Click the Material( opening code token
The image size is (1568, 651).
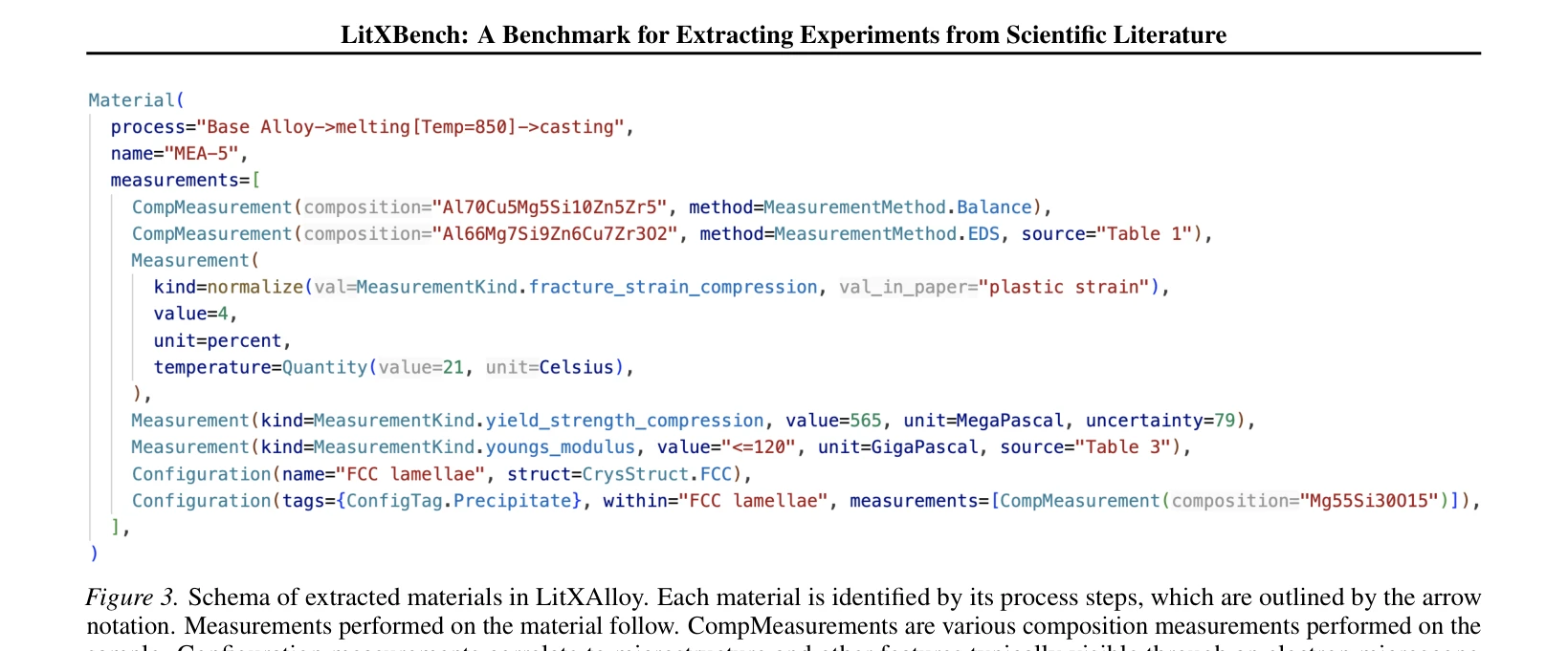tap(137, 100)
